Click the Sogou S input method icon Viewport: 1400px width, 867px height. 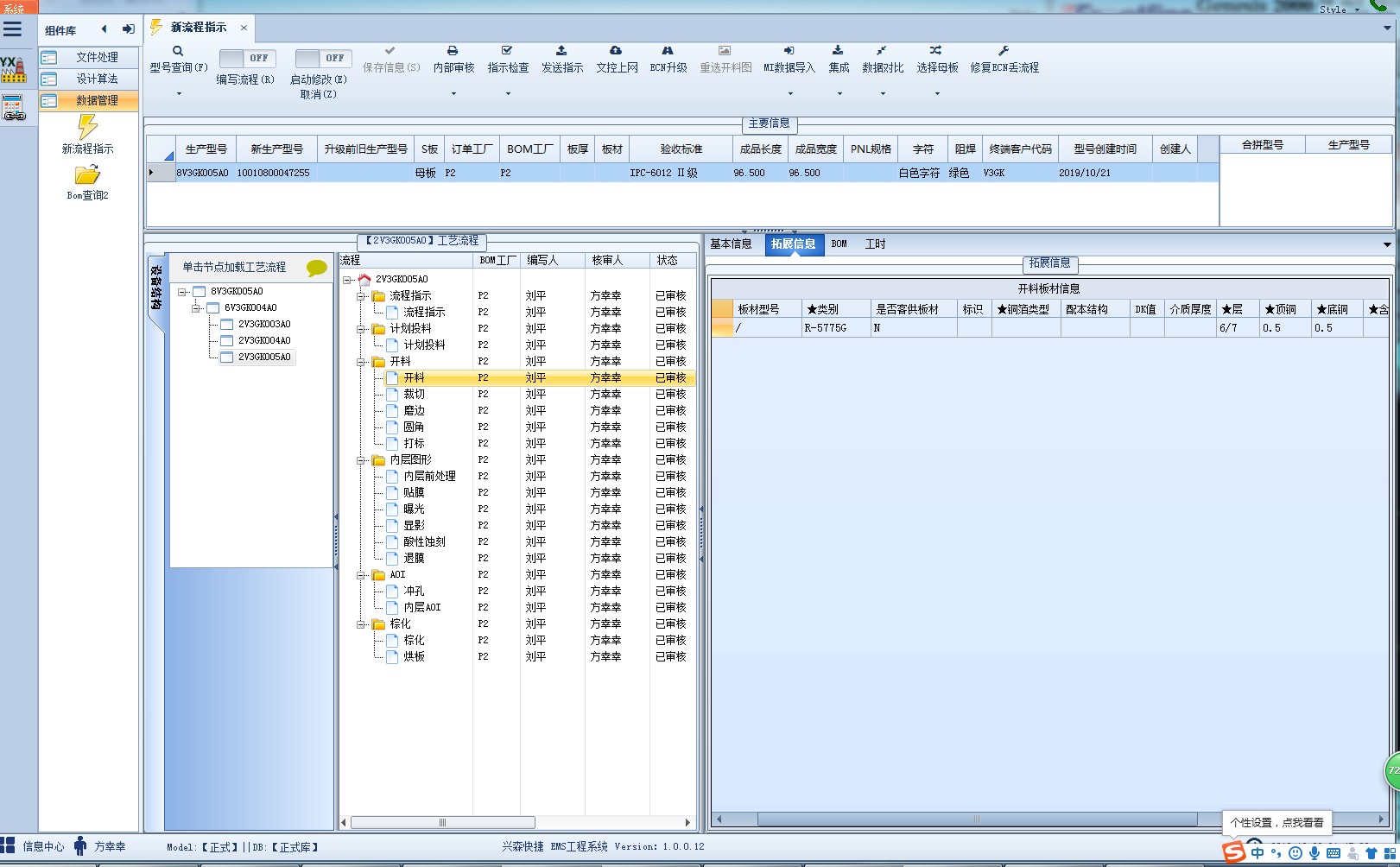[1234, 852]
